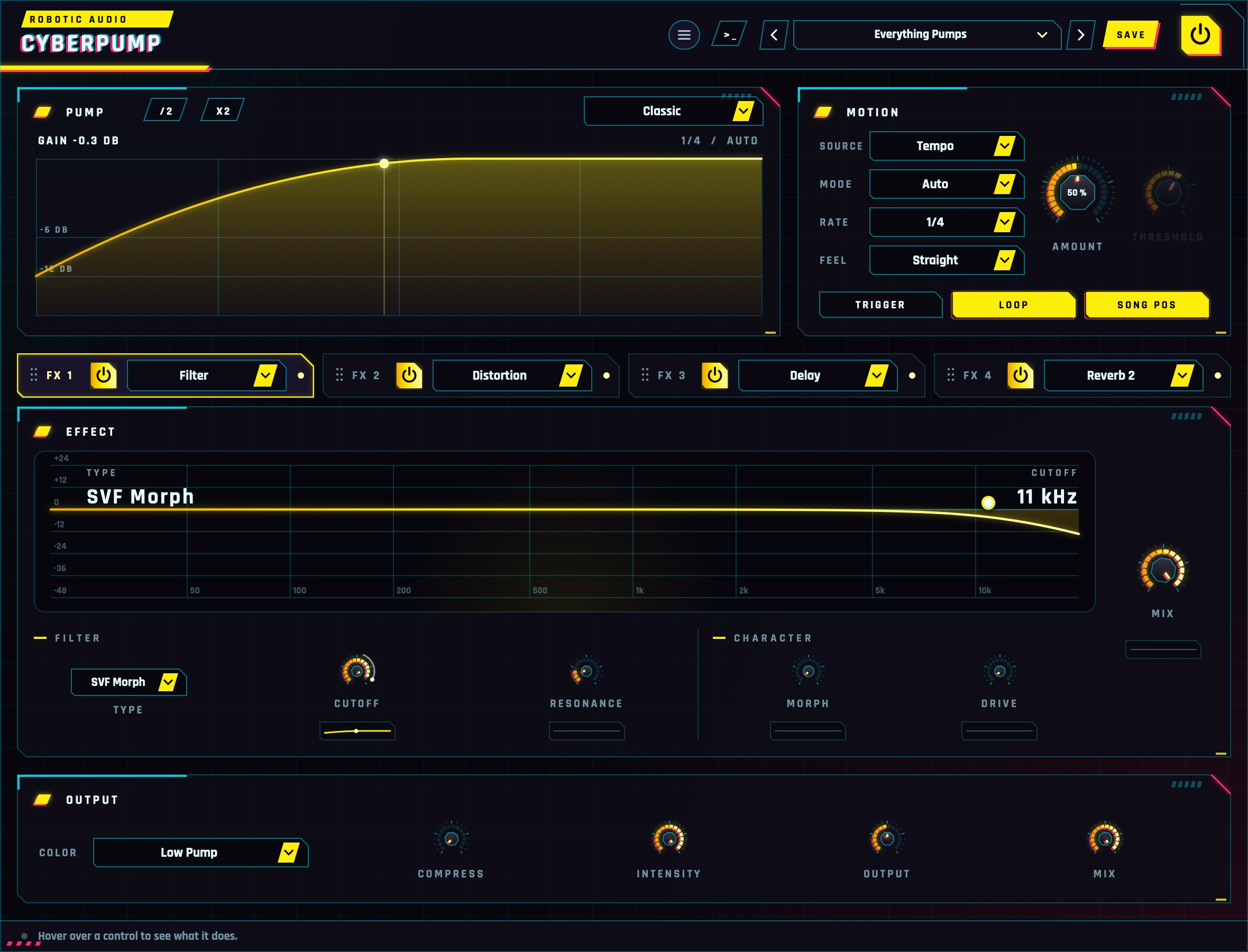This screenshot has height=952, width=1248.
Task: Toggle FX 3 power icon
Action: (714, 375)
